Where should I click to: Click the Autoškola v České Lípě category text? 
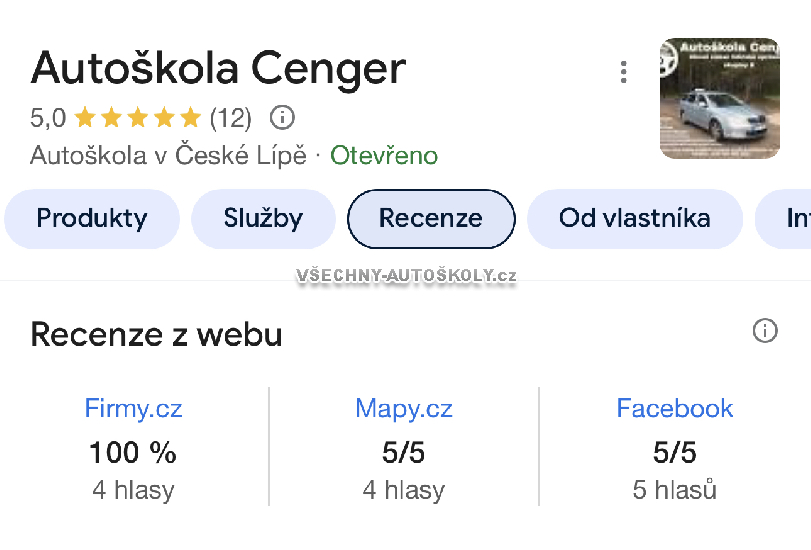[168, 156]
